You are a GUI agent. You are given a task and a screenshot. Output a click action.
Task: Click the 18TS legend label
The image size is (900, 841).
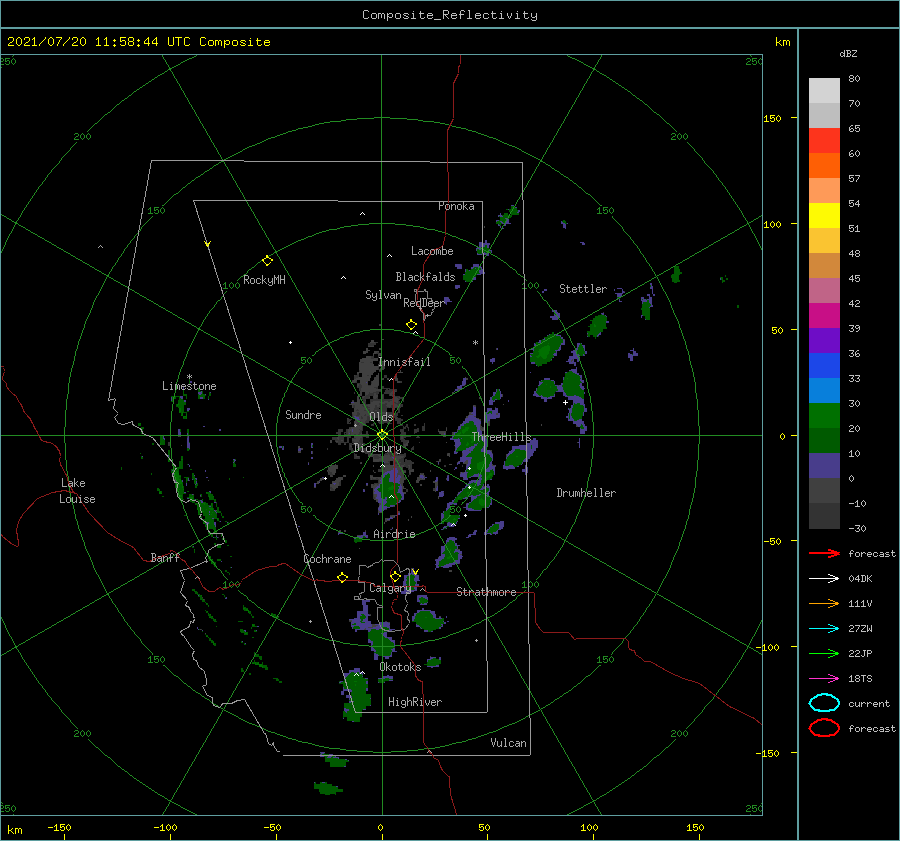[860, 679]
